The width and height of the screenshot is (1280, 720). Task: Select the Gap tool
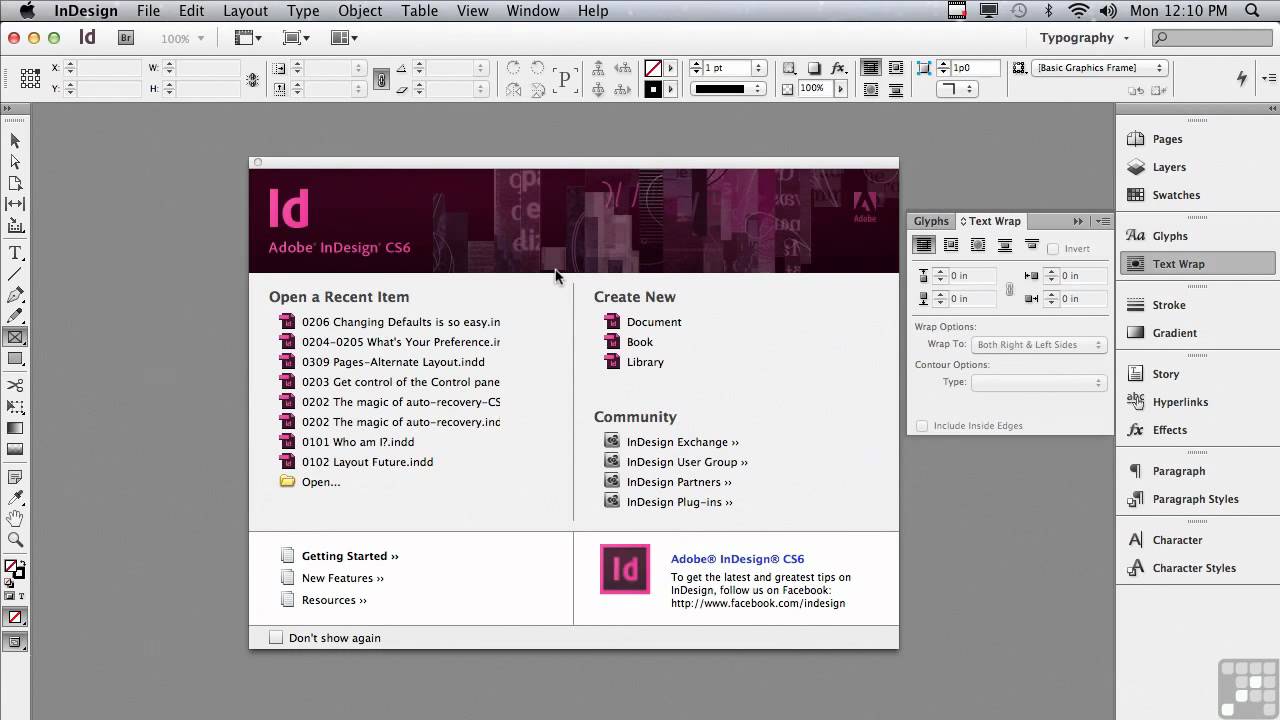pyautogui.click(x=15, y=204)
